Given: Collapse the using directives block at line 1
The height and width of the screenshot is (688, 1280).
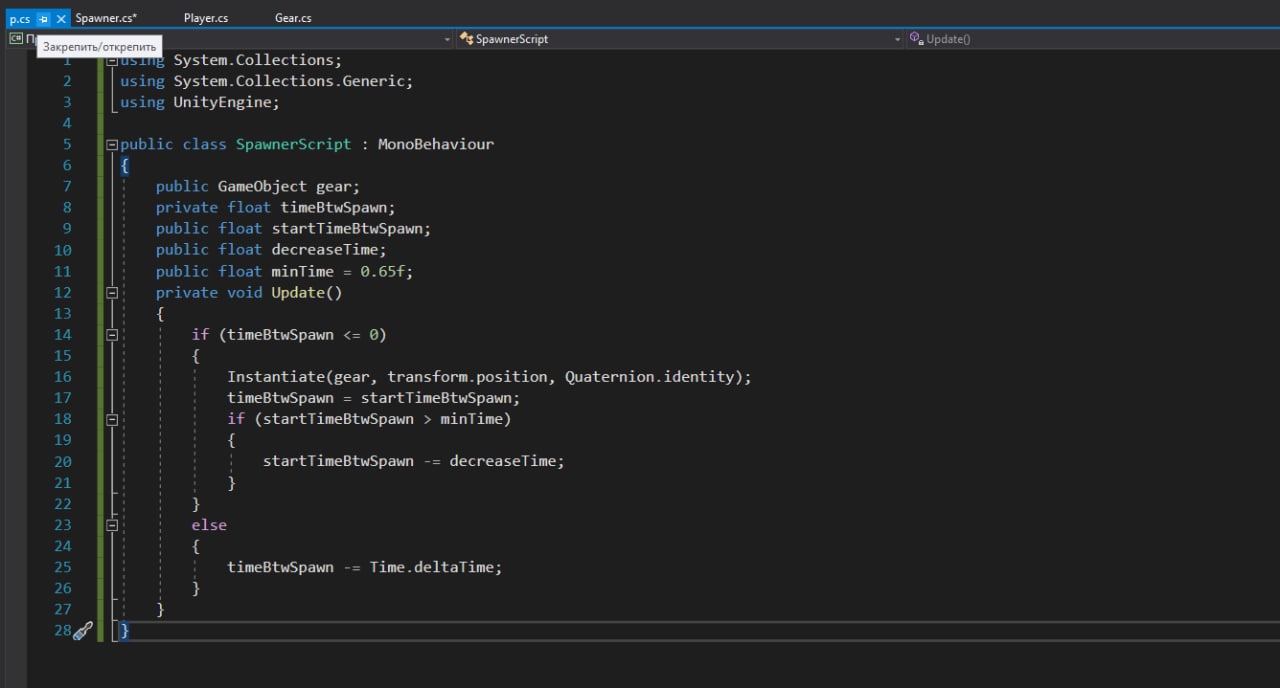Looking at the screenshot, I should tap(112, 61).
